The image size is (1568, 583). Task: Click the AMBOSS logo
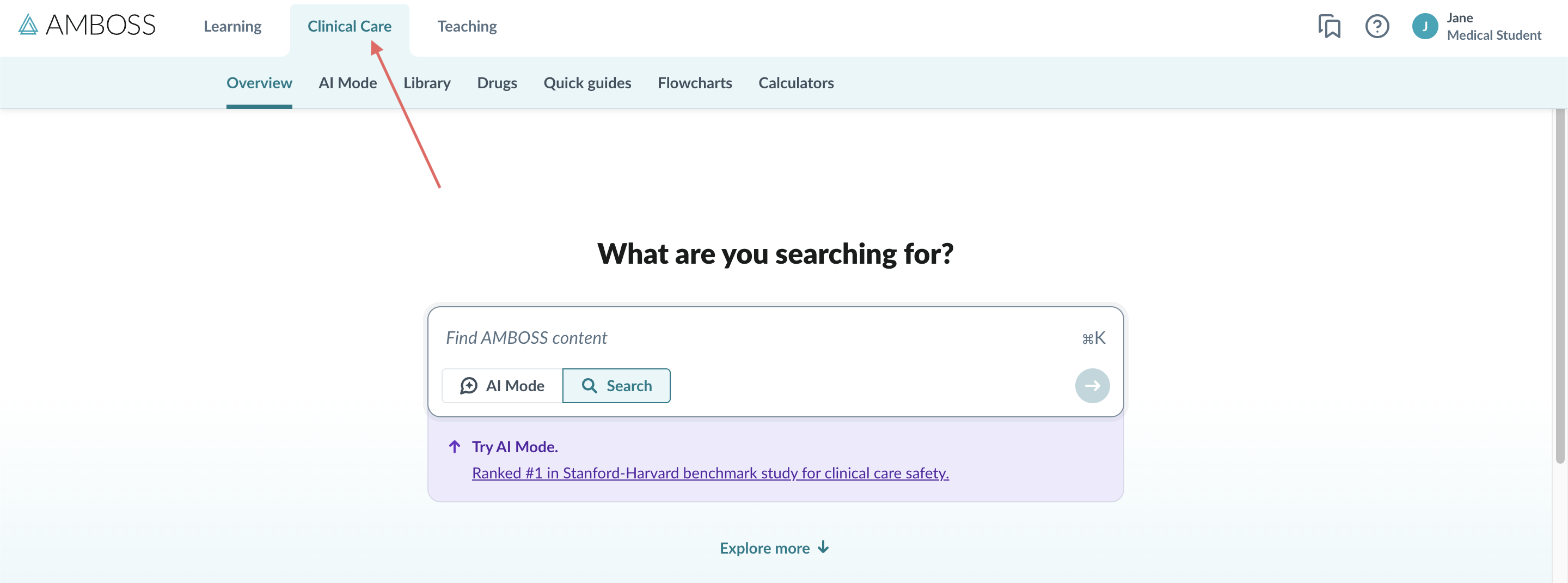click(87, 26)
